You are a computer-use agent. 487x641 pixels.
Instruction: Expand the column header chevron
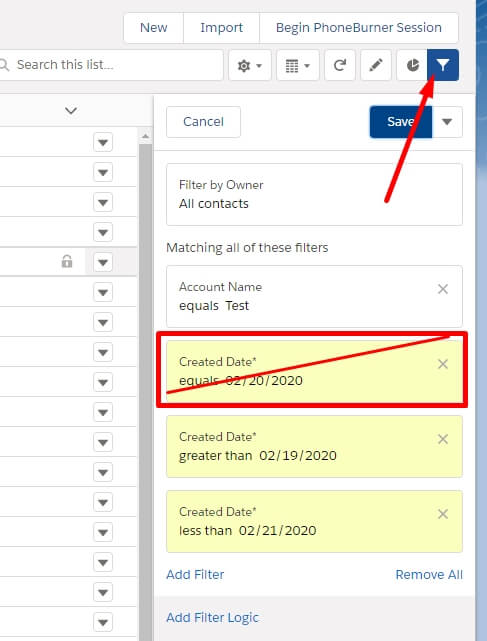pos(71,111)
